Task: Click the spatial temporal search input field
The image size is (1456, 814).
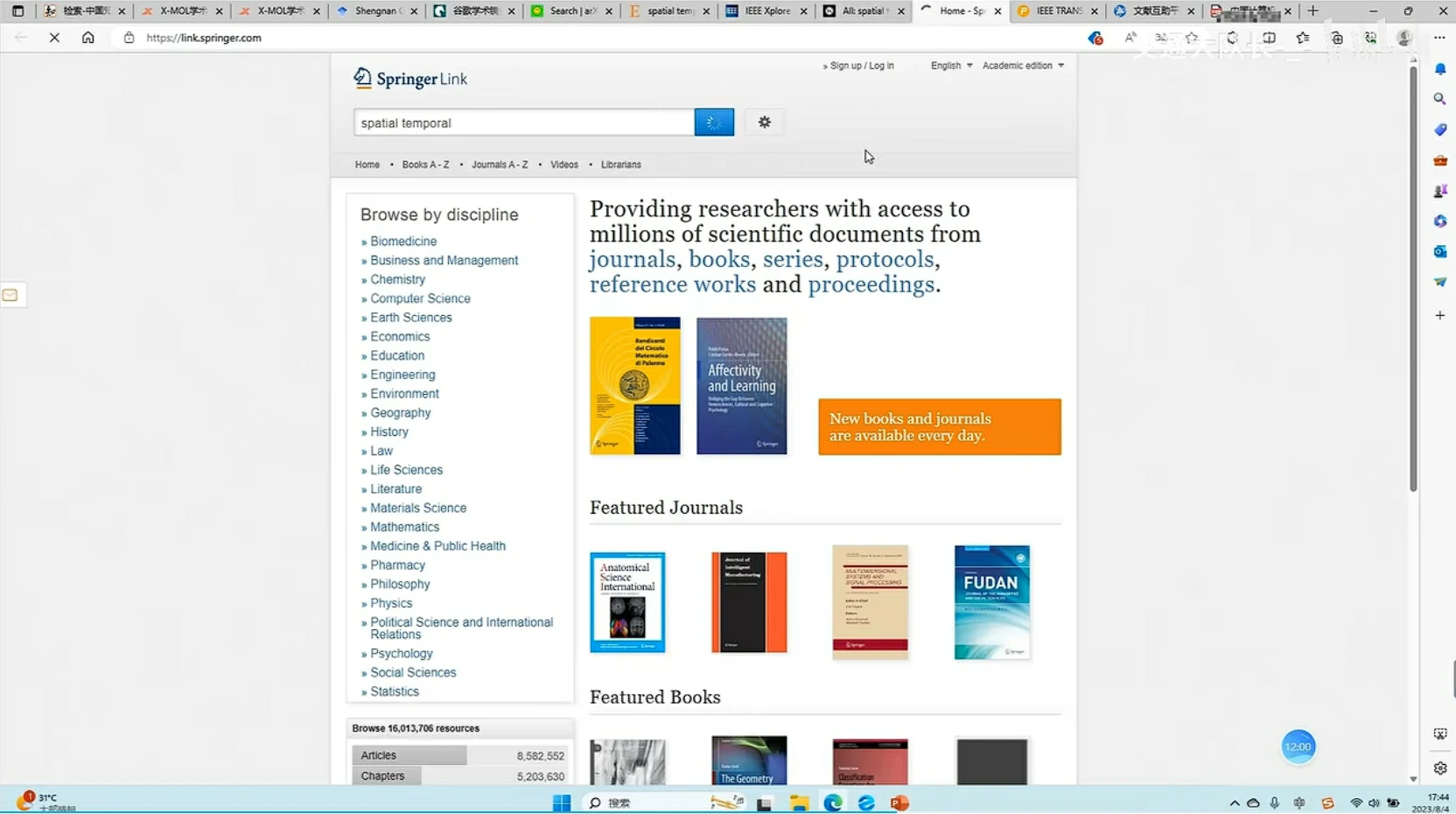Action: (523, 123)
